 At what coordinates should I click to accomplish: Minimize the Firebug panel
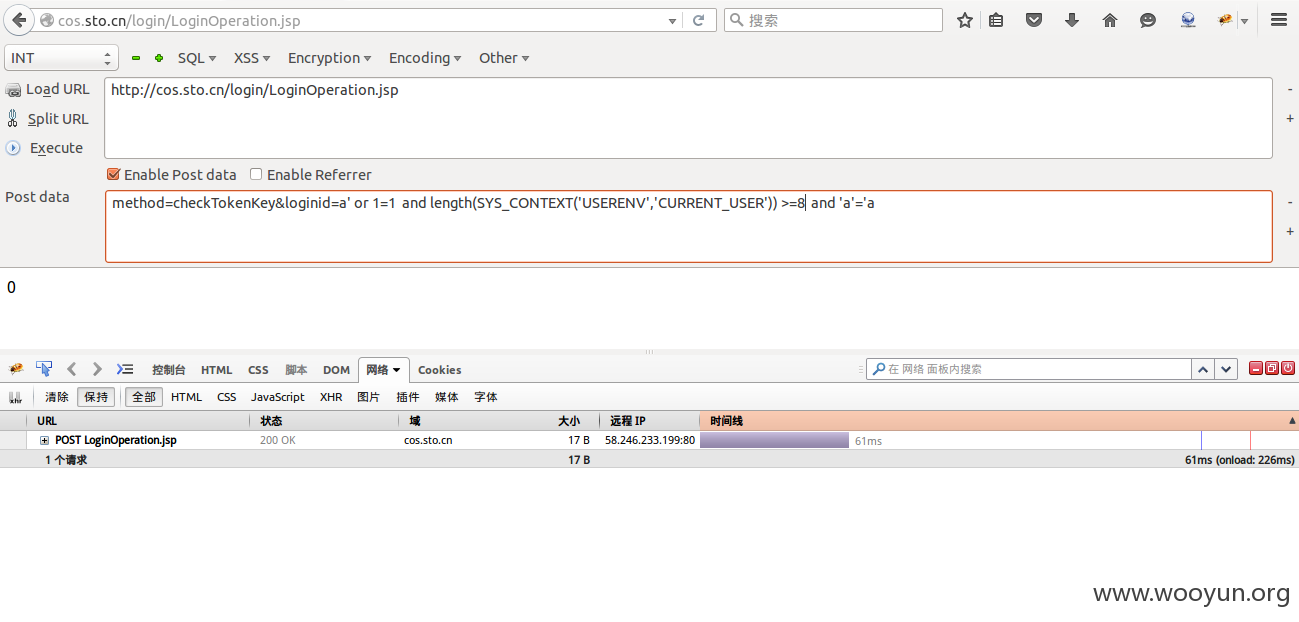tap(1256, 369)
